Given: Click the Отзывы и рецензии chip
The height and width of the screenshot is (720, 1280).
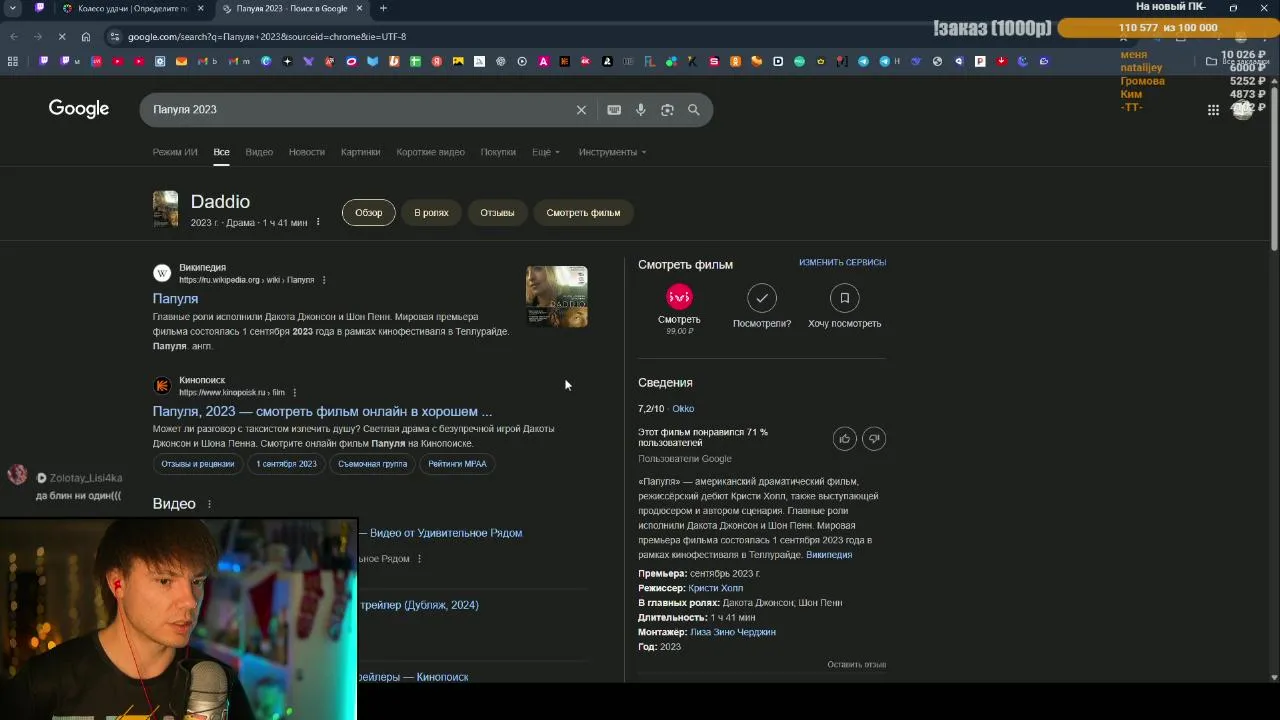Looking at the screenshot, I should point(198,464).
